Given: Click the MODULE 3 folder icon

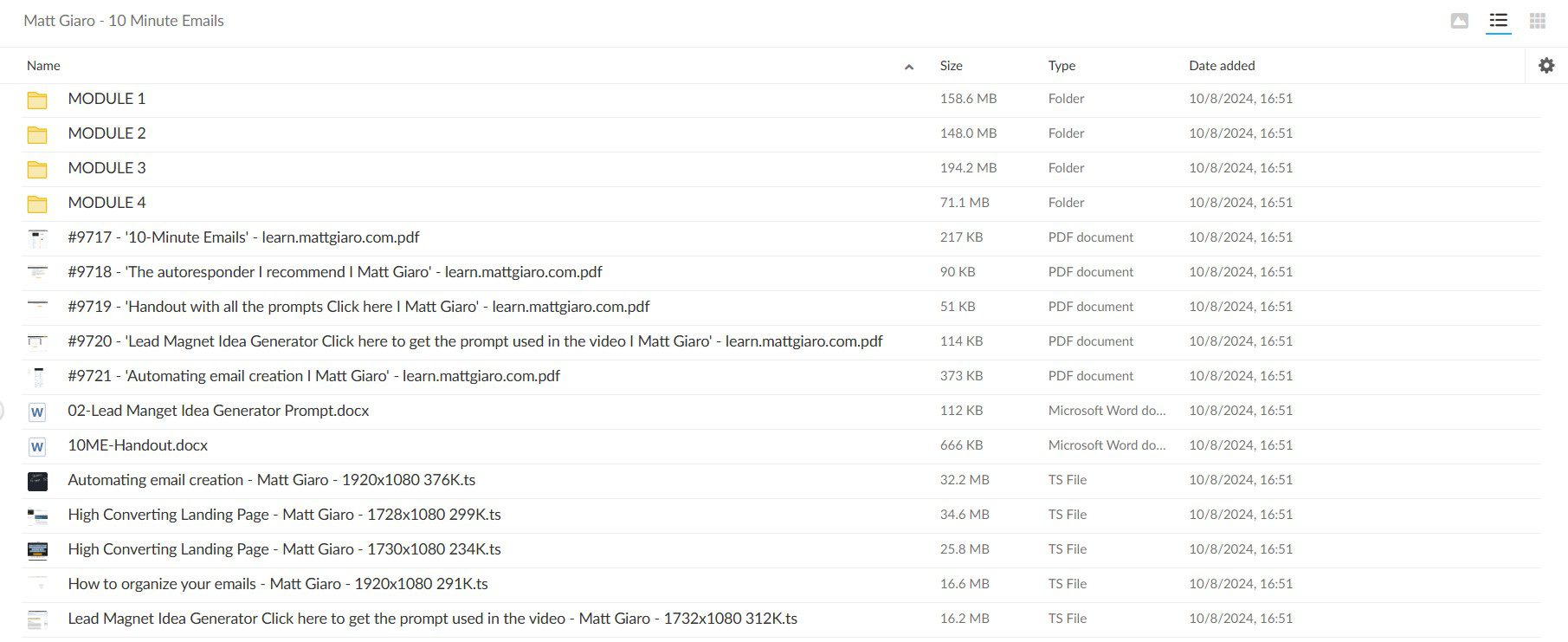Looking at the screenshot, I should (37, 169).
